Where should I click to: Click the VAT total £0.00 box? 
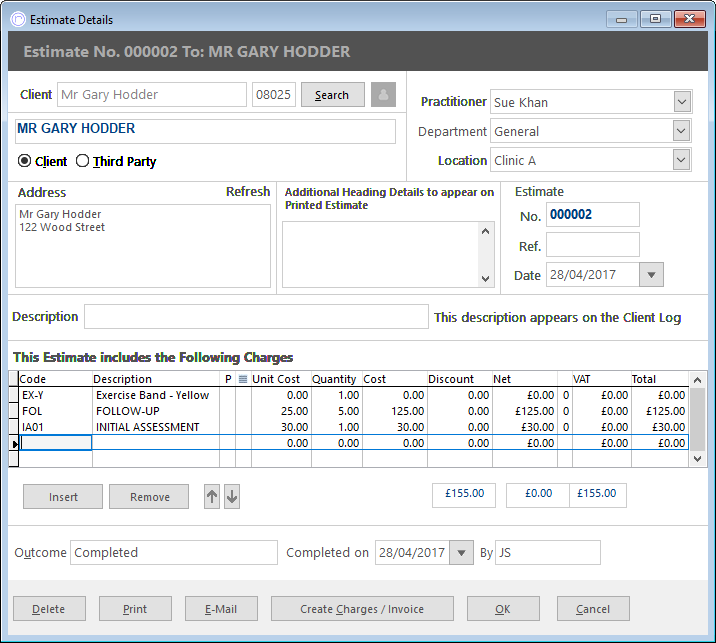coord(538,494)
